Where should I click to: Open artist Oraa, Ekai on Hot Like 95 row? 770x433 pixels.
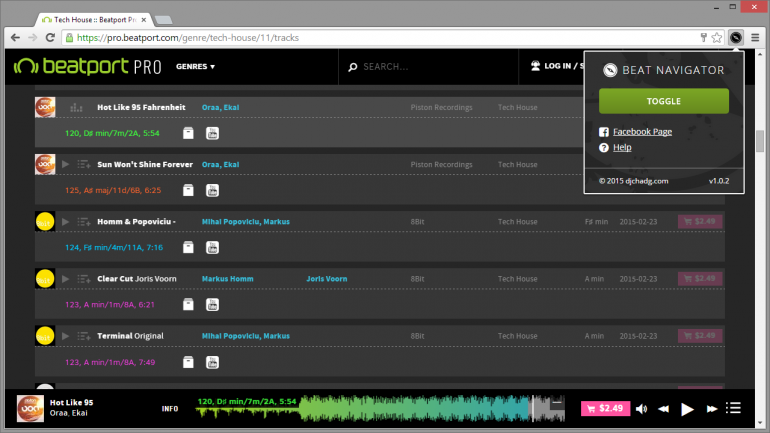[220, 108]
